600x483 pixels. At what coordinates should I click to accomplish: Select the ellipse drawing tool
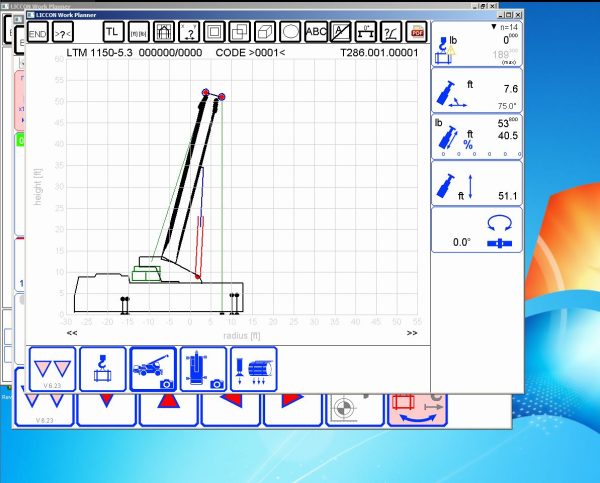click(290, 32)
